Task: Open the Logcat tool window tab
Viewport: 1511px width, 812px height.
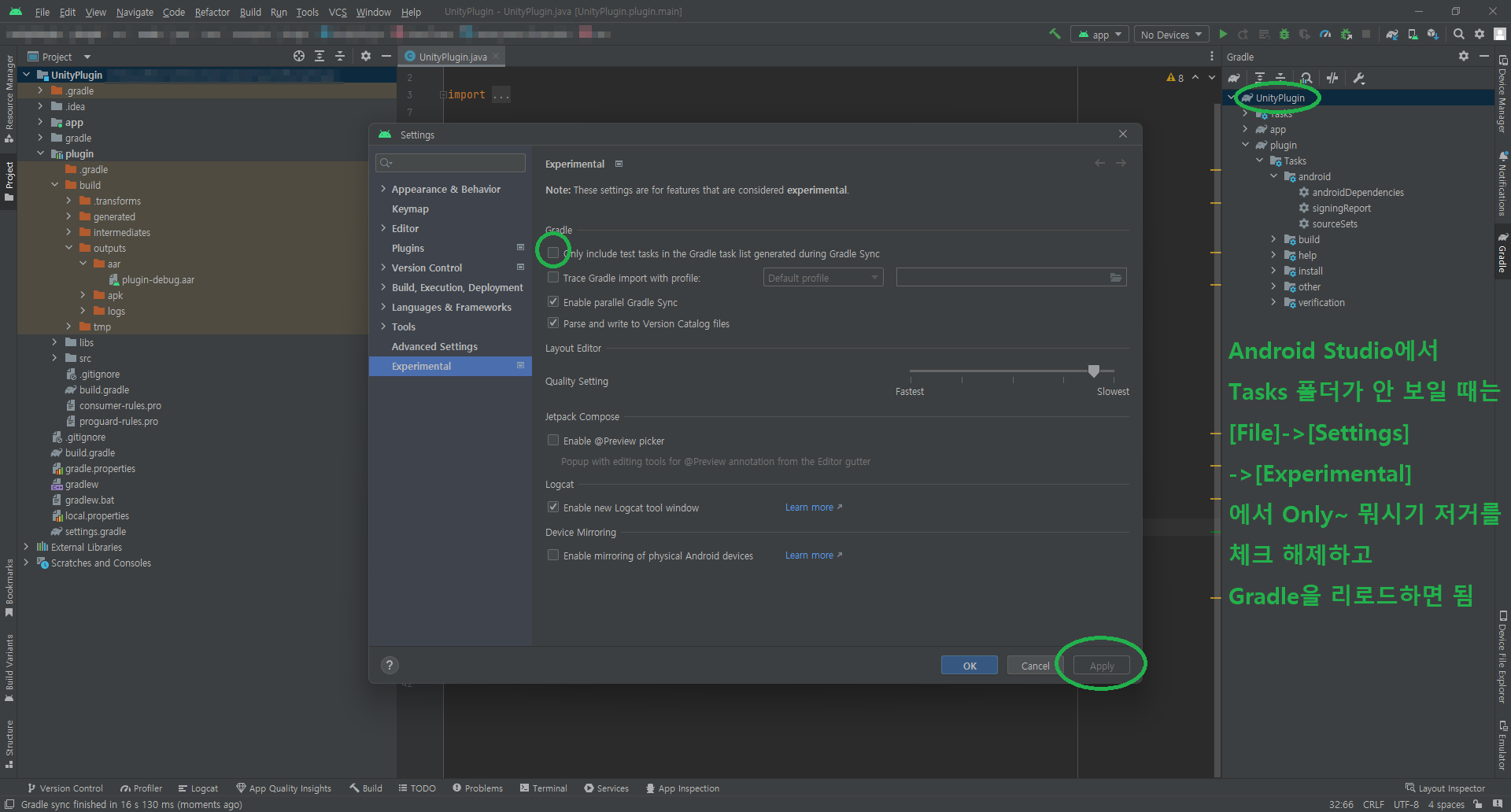Action: (198, 788)
